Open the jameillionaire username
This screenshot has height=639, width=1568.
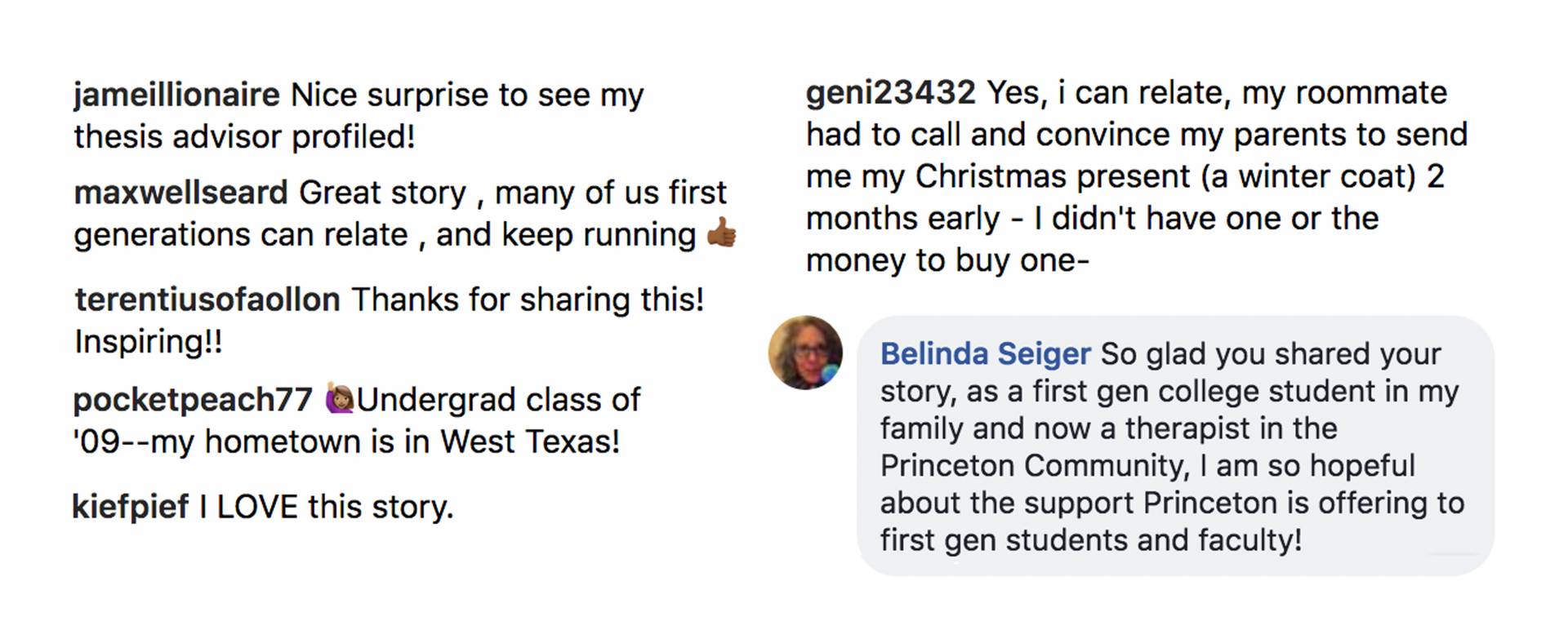176,95
